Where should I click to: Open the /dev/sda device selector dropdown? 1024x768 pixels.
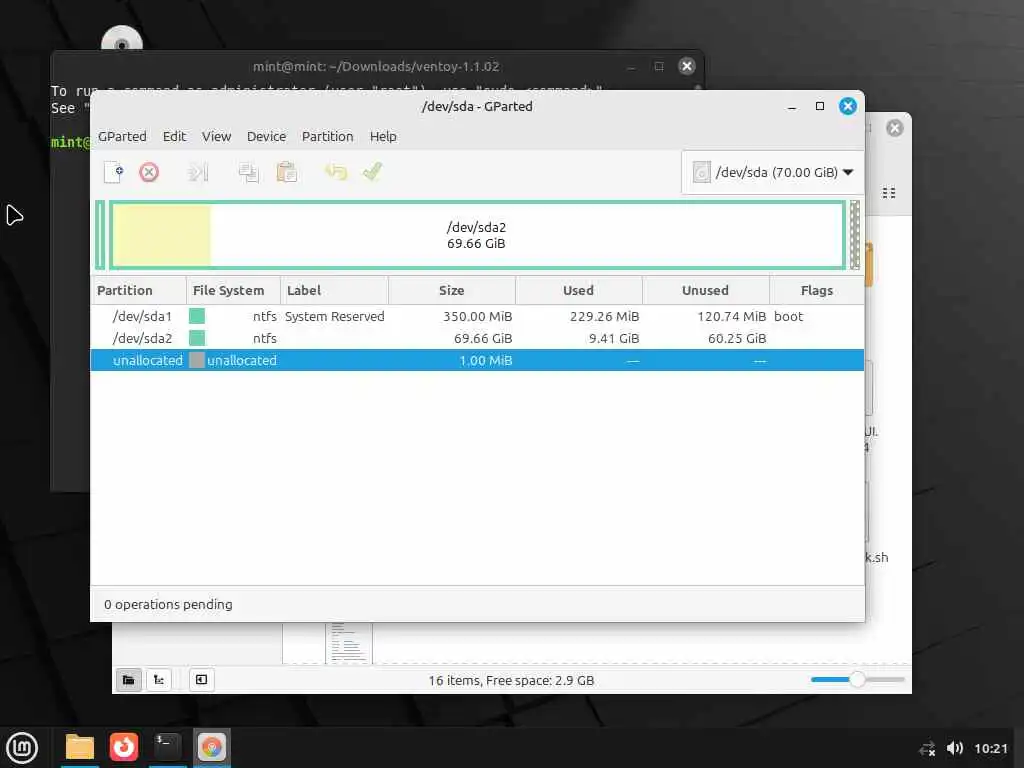pos(773,172)
